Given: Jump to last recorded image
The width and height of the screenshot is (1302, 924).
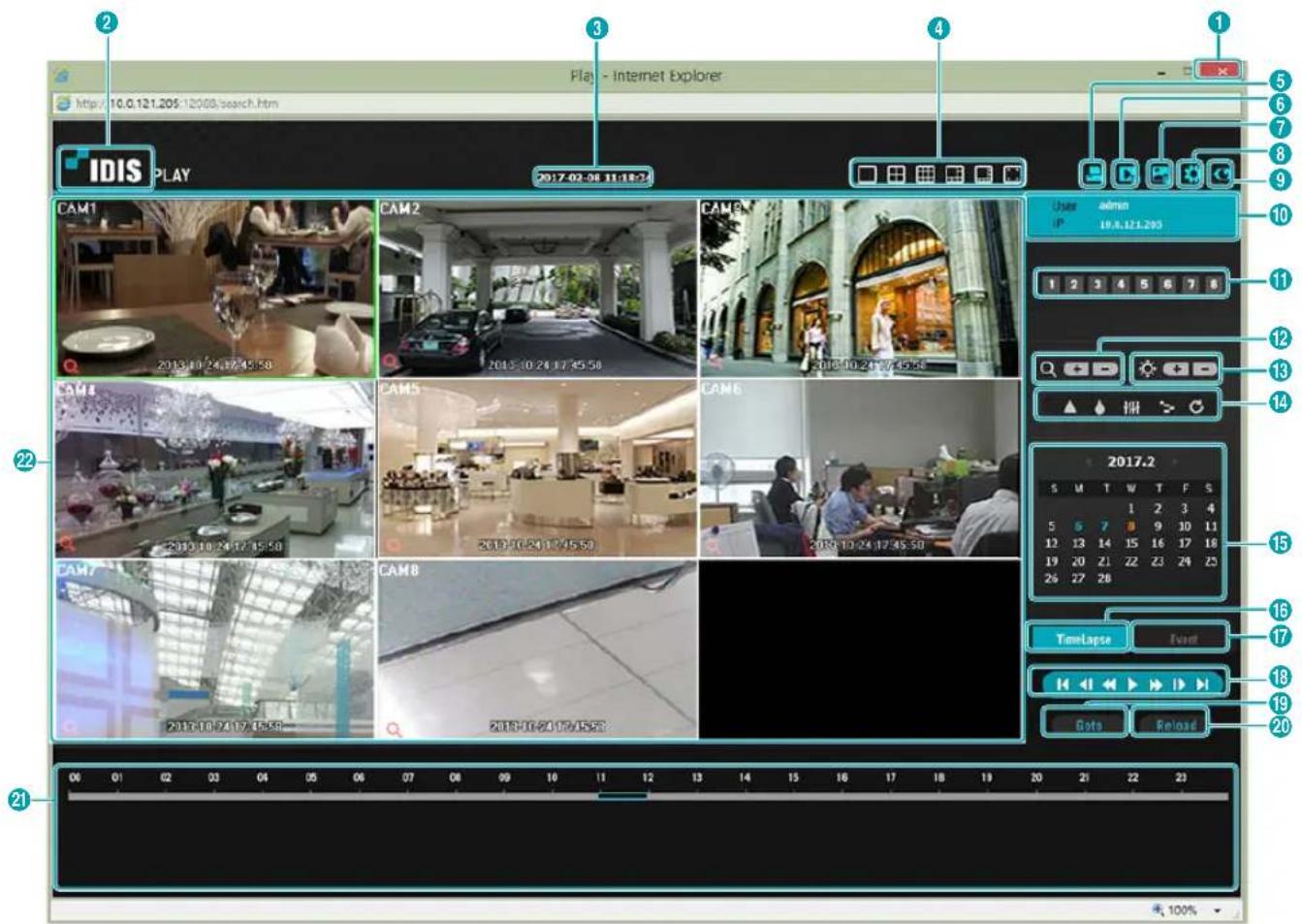Looking at the screenshot, I should 1202,684.
